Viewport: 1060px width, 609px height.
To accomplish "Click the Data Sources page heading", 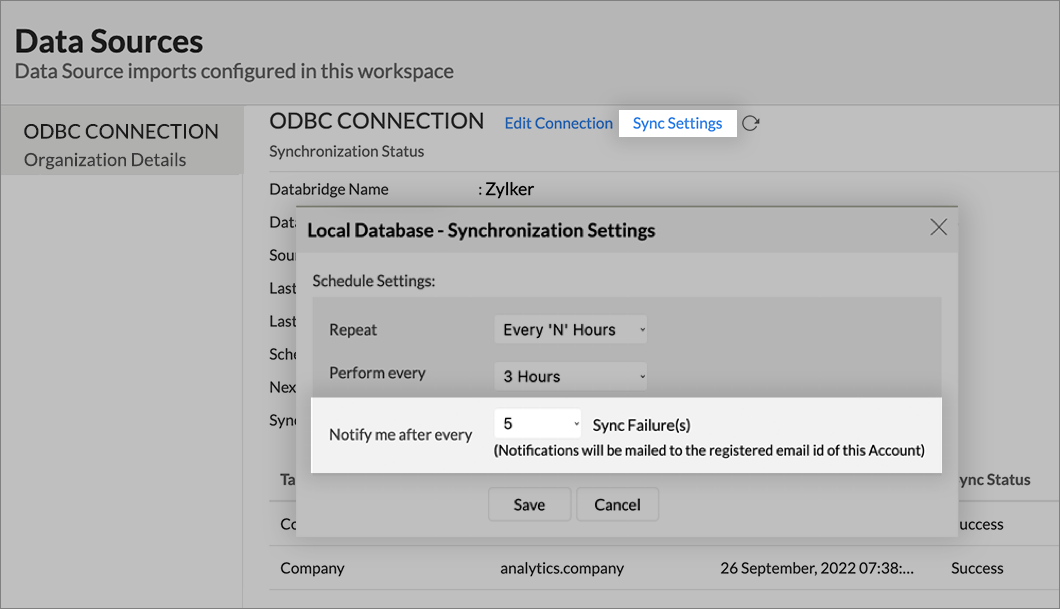I will (x=109, y=41).
